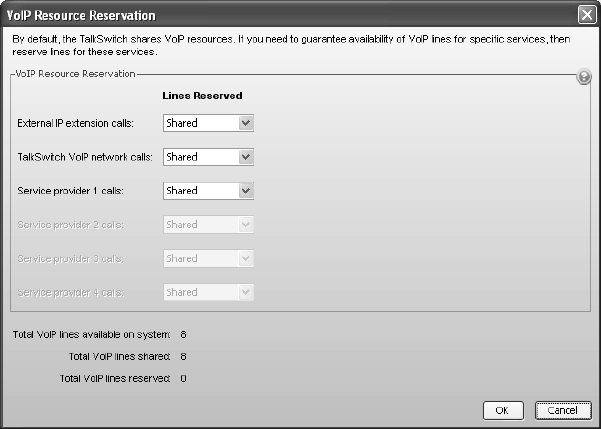Click the Cancel button
Screen dimensions: 601x429
(563, 411)
